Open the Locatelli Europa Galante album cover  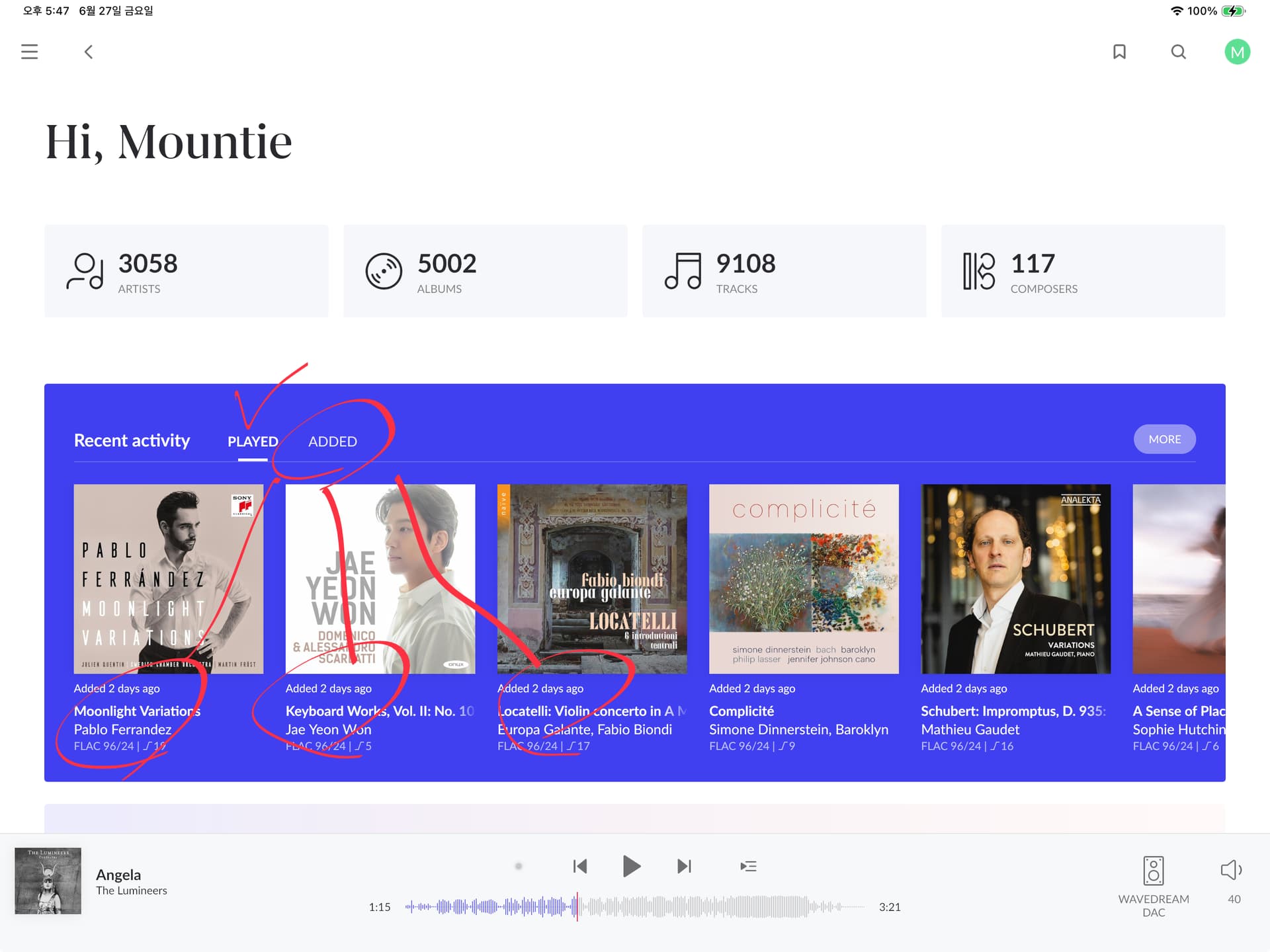pos(592,579)
